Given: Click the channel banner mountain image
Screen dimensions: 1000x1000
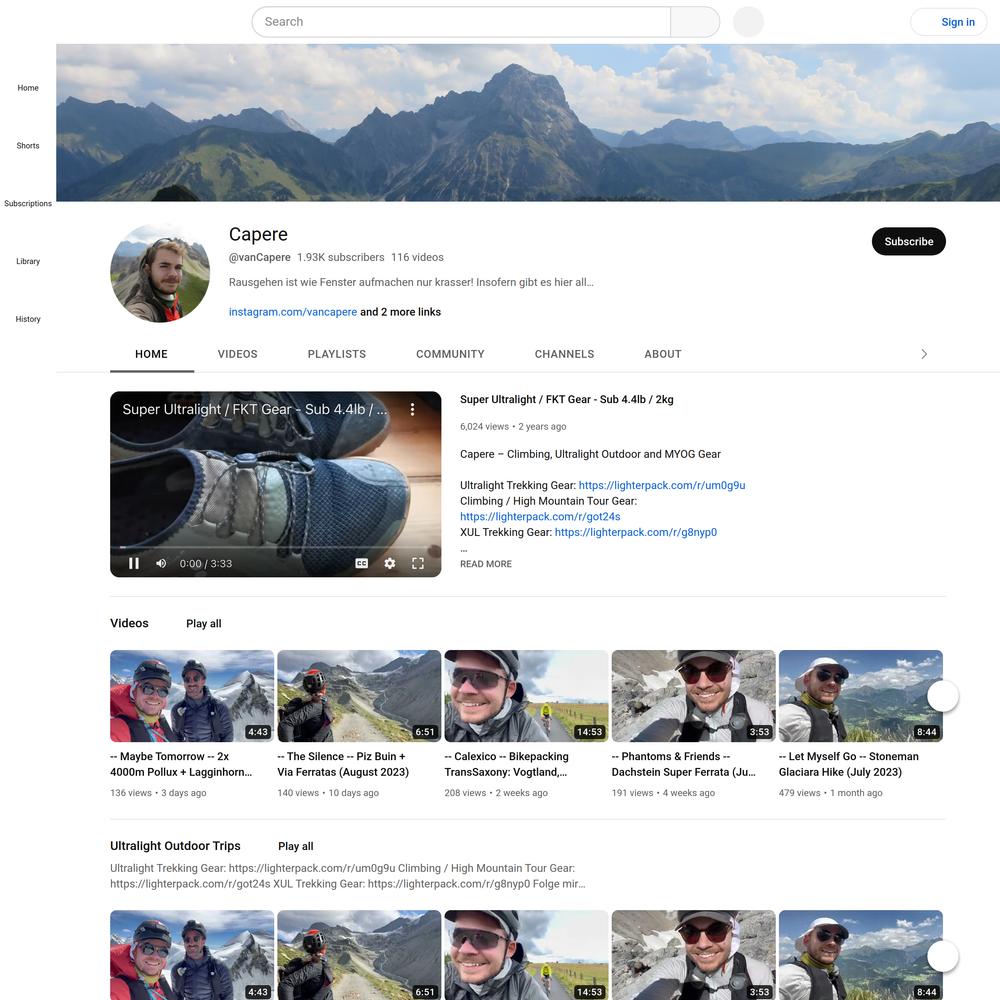Looking at the screenshot, I should [x=528, y=122].
